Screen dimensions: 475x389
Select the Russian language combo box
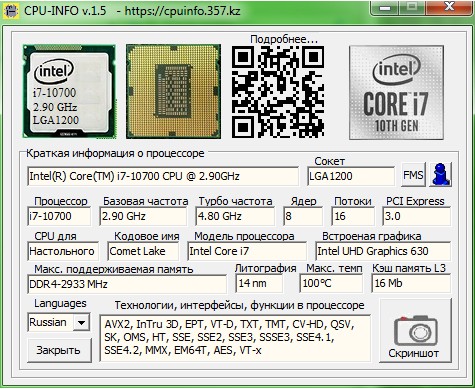point(58,322)
